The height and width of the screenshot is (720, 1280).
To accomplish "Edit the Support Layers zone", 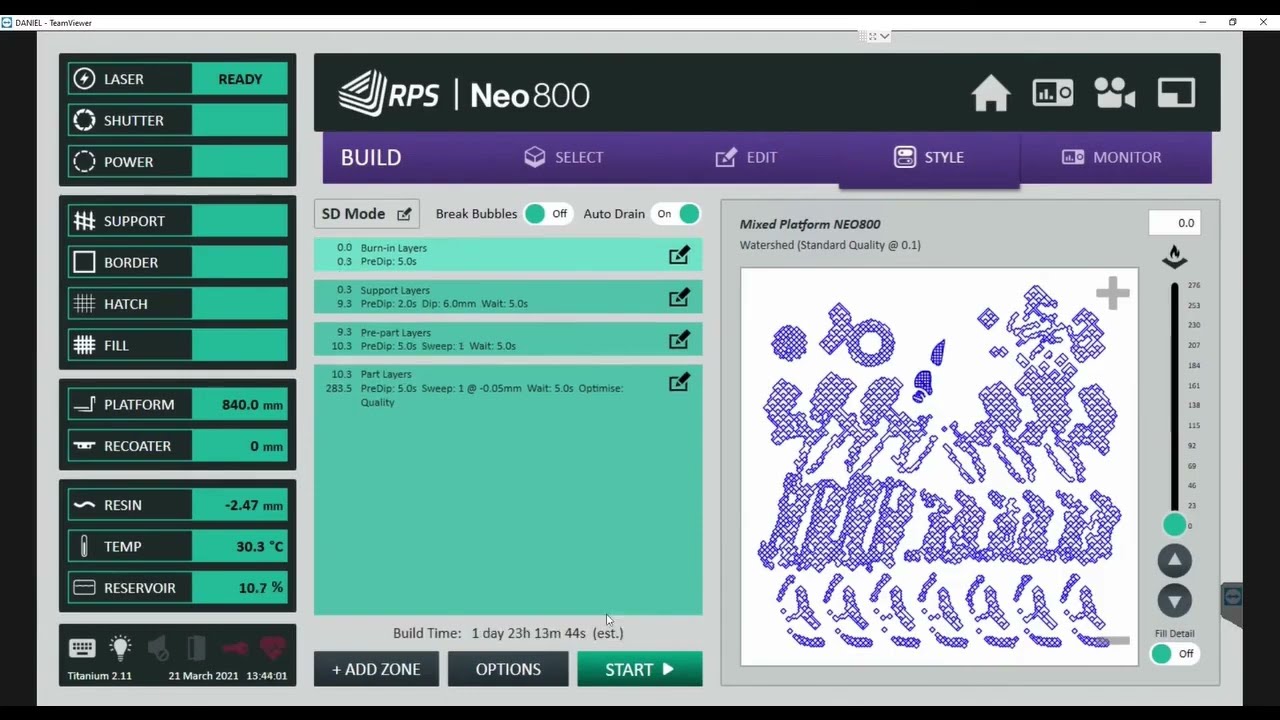I will click(679, 298).
